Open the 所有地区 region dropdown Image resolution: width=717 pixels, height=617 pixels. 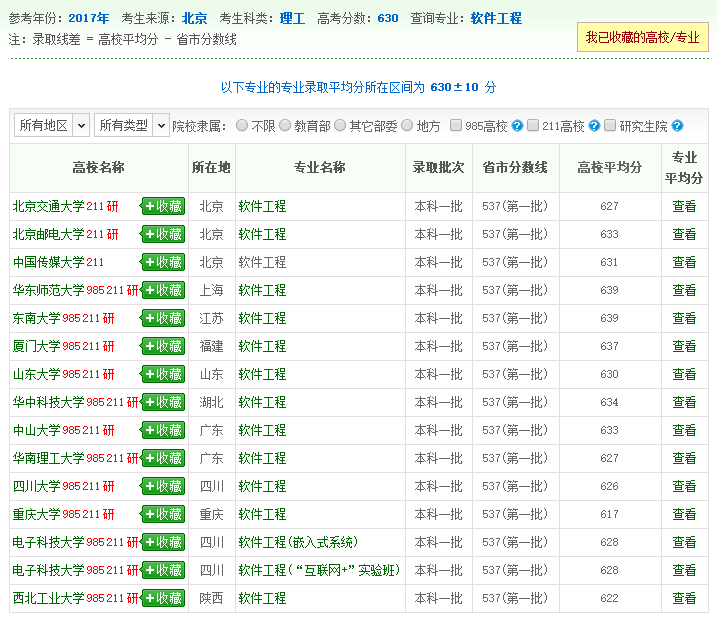coord(52,125)
